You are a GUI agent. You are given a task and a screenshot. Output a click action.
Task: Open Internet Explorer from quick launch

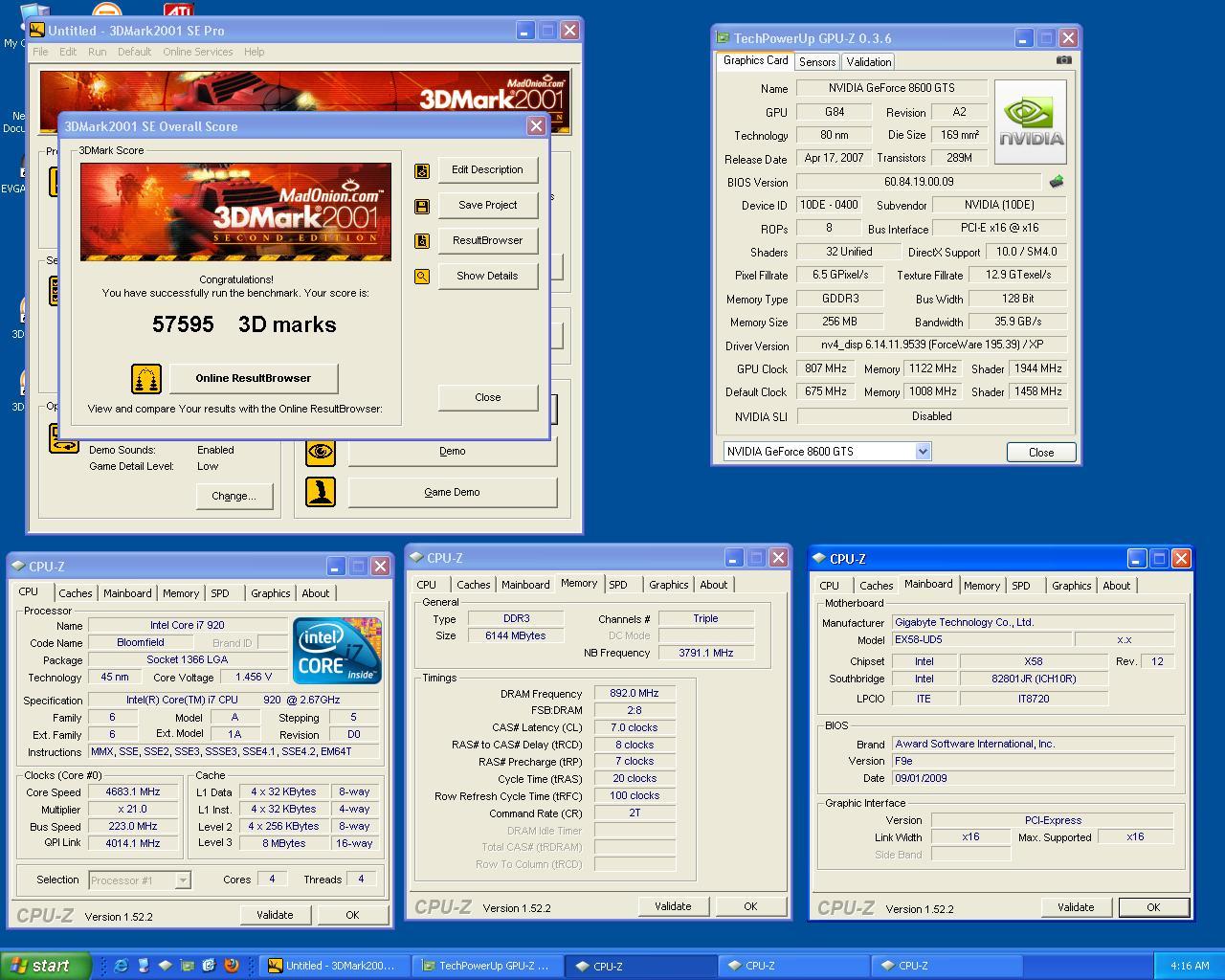(121, 966)
